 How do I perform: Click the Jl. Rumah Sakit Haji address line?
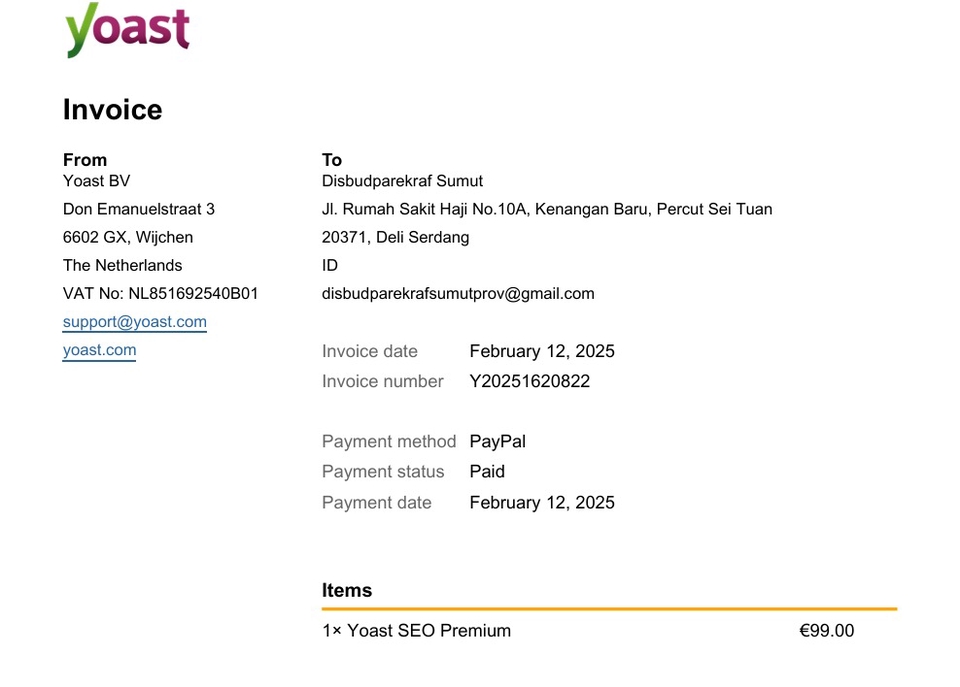547,209
